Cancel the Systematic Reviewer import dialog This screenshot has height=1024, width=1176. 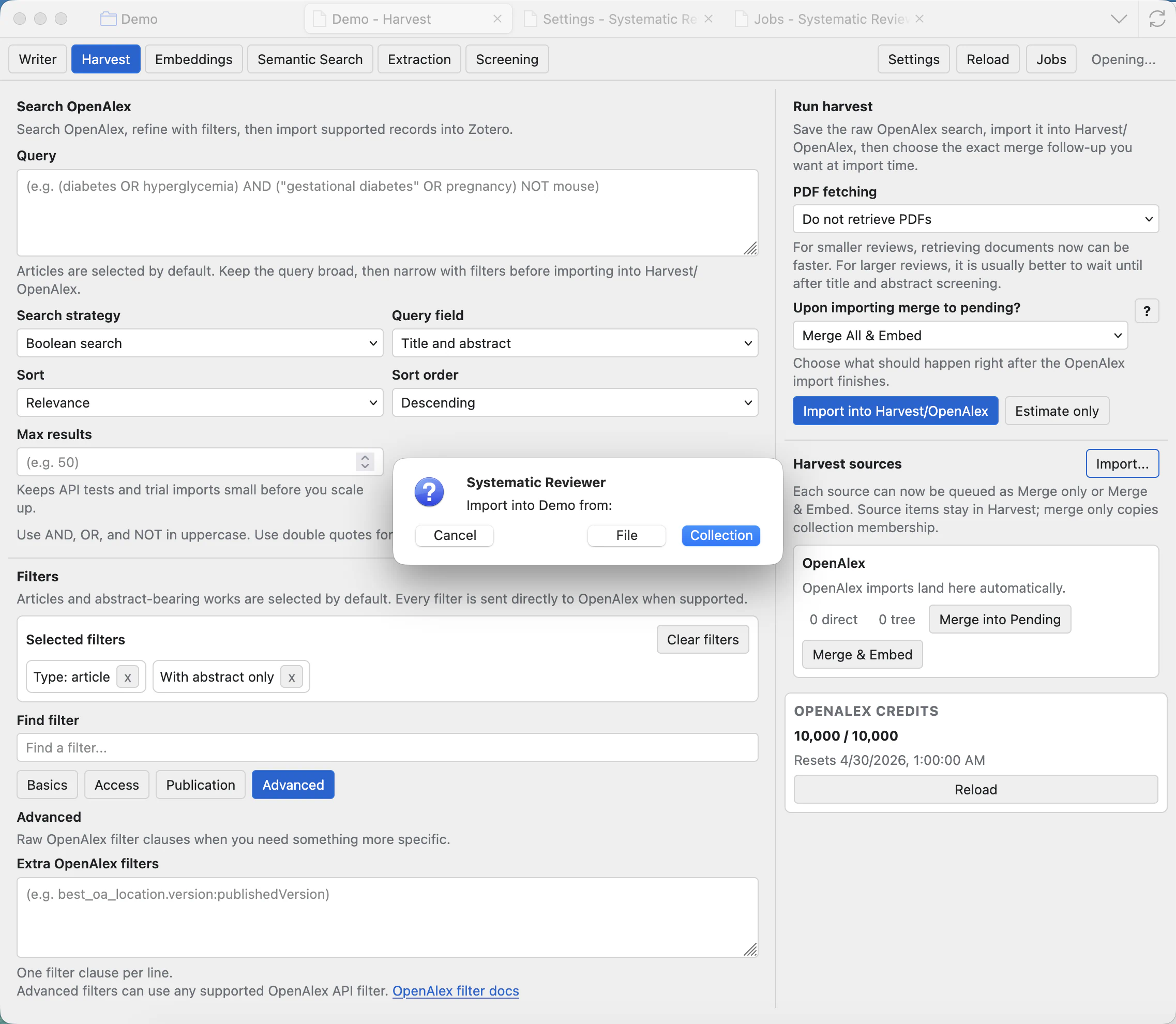[454, 535]
